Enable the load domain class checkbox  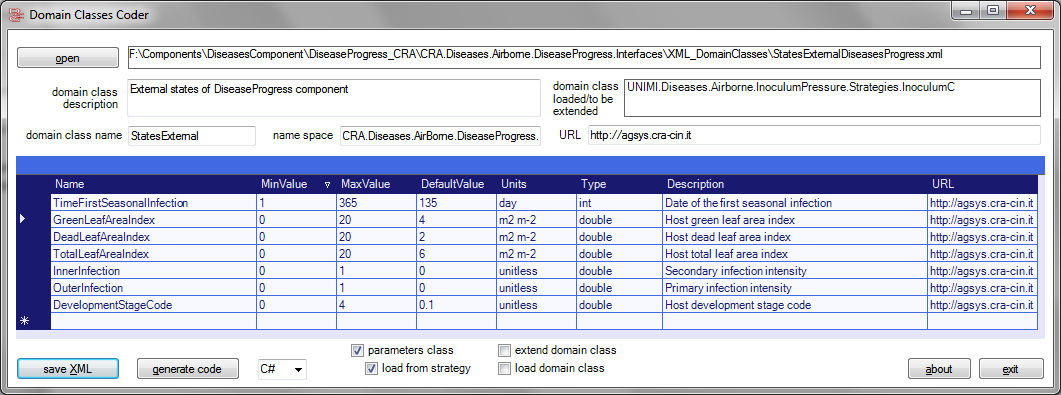[x=504, y=369]
